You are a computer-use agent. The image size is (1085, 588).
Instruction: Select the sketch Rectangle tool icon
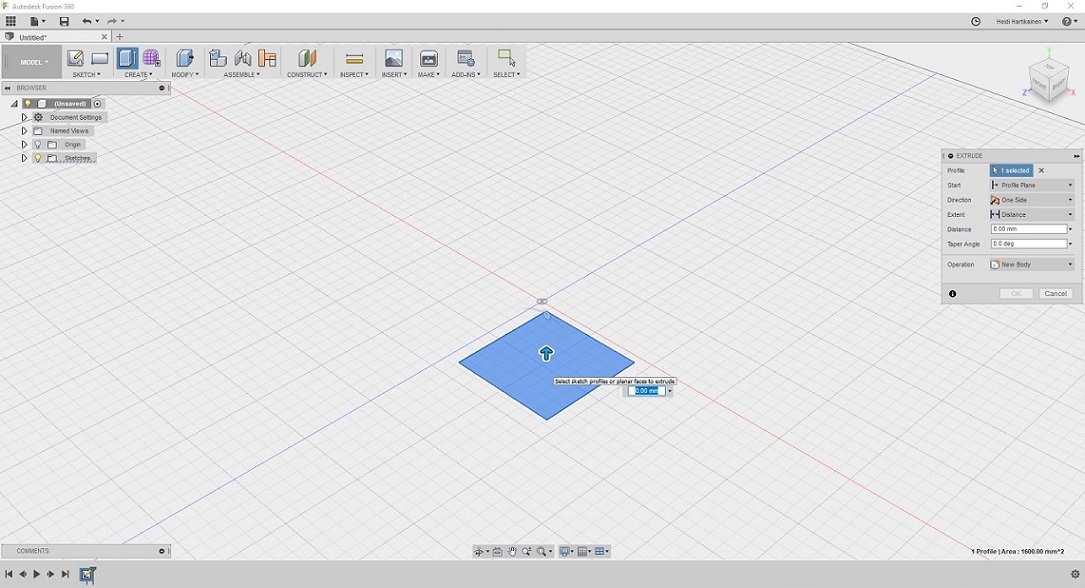(x=100, y=58)
